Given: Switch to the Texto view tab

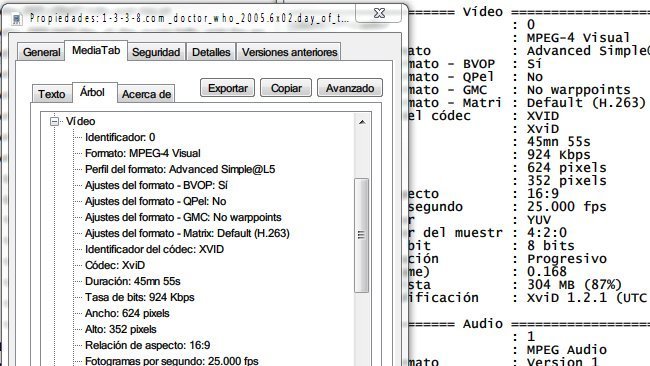Looking at the screenshot, I should pyautogui.click(x=52, y=94).
